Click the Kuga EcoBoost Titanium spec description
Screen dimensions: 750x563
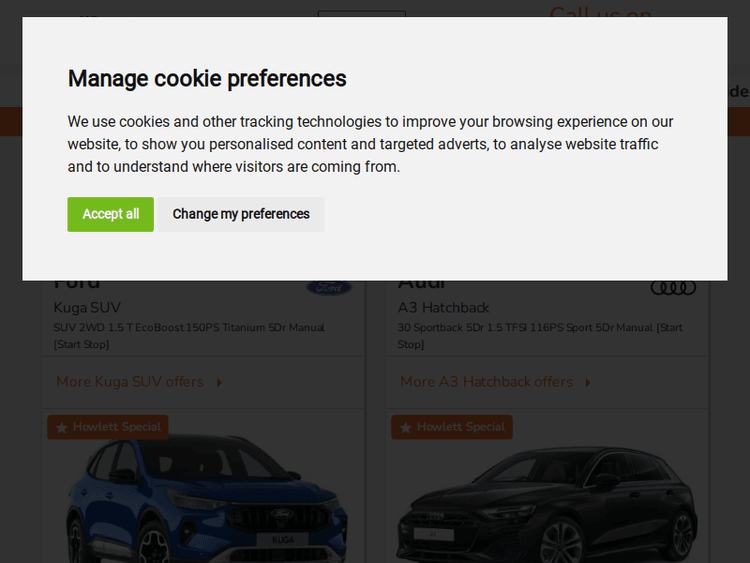[x=189, y=335]
